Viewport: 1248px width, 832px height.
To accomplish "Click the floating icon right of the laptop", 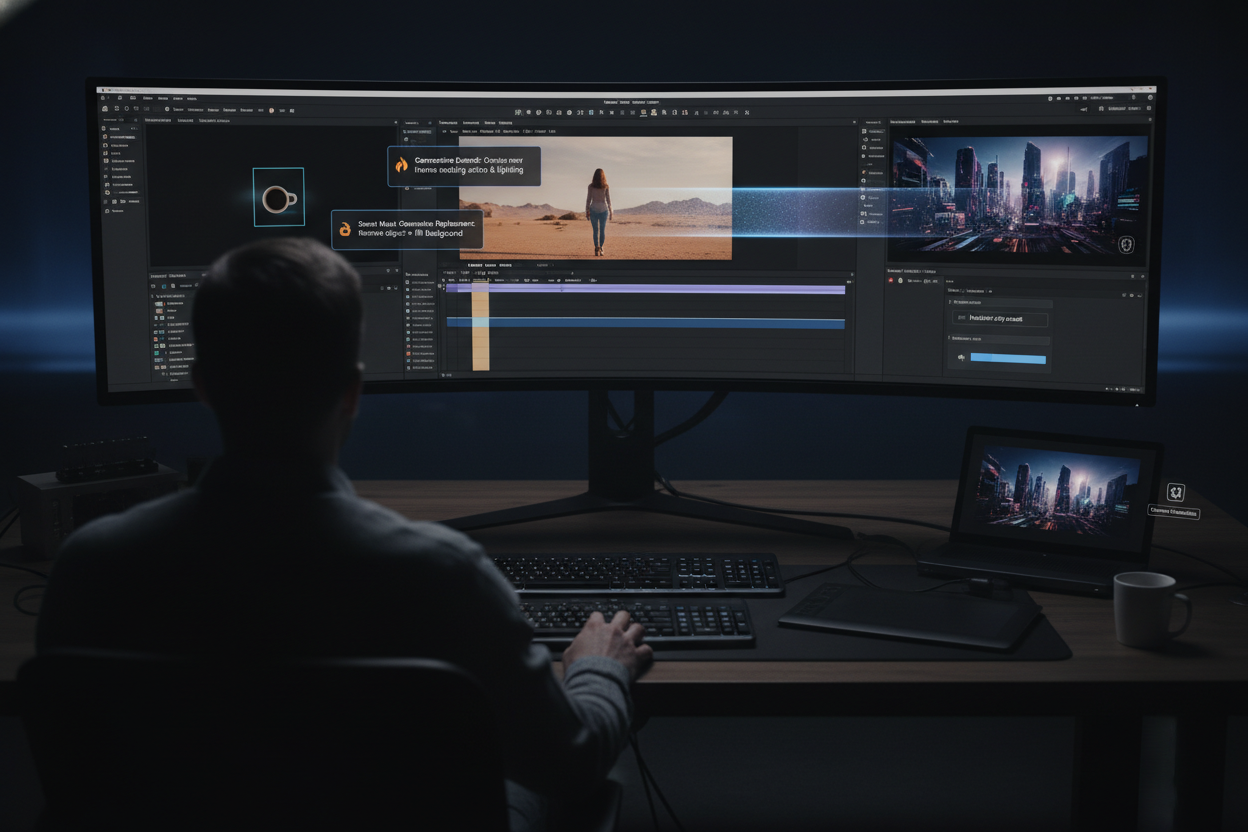I will [1176, 492].
